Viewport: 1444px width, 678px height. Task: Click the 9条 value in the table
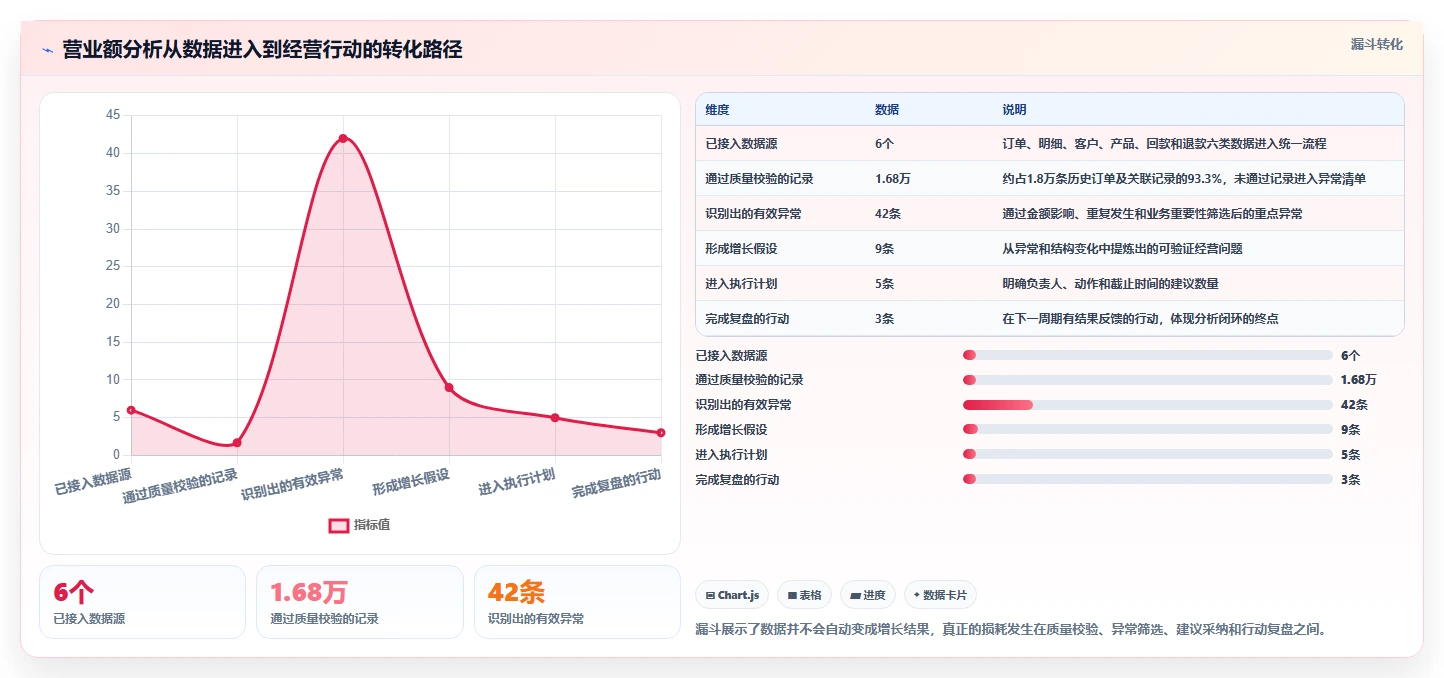(x=884, y=249)
